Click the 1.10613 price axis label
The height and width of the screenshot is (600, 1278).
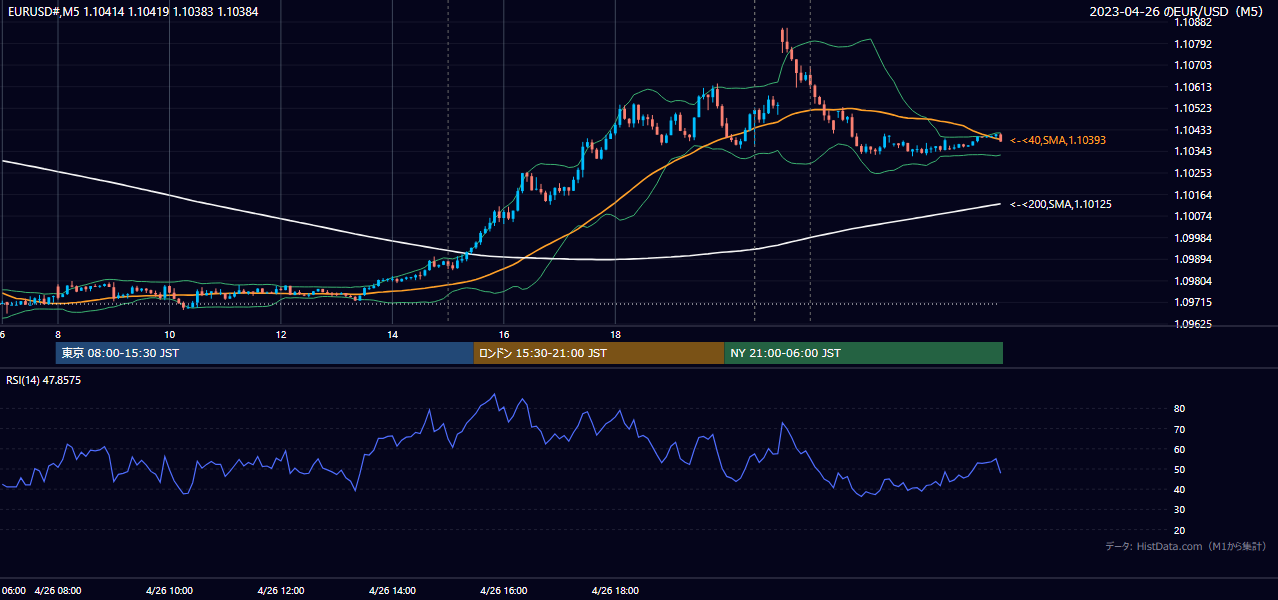click(x=1192, y=87)
